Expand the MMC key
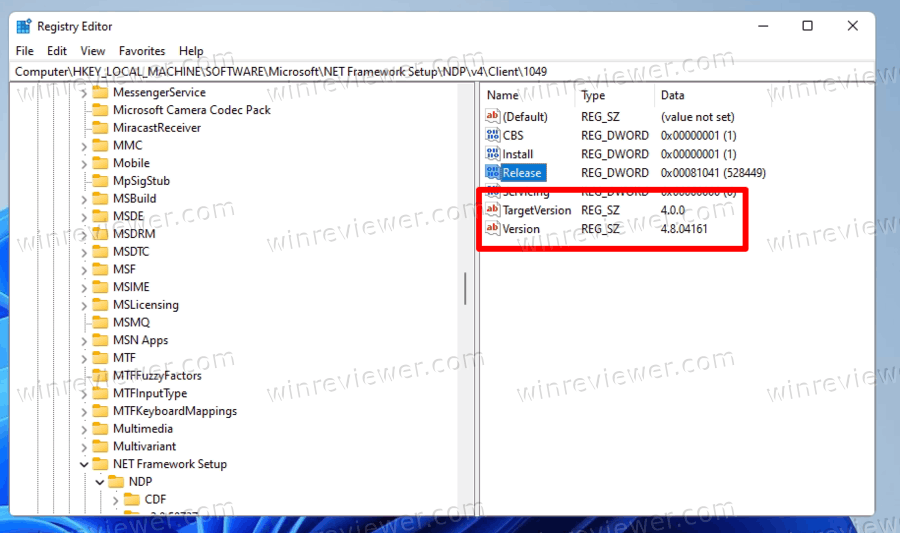 pos(84,146)
